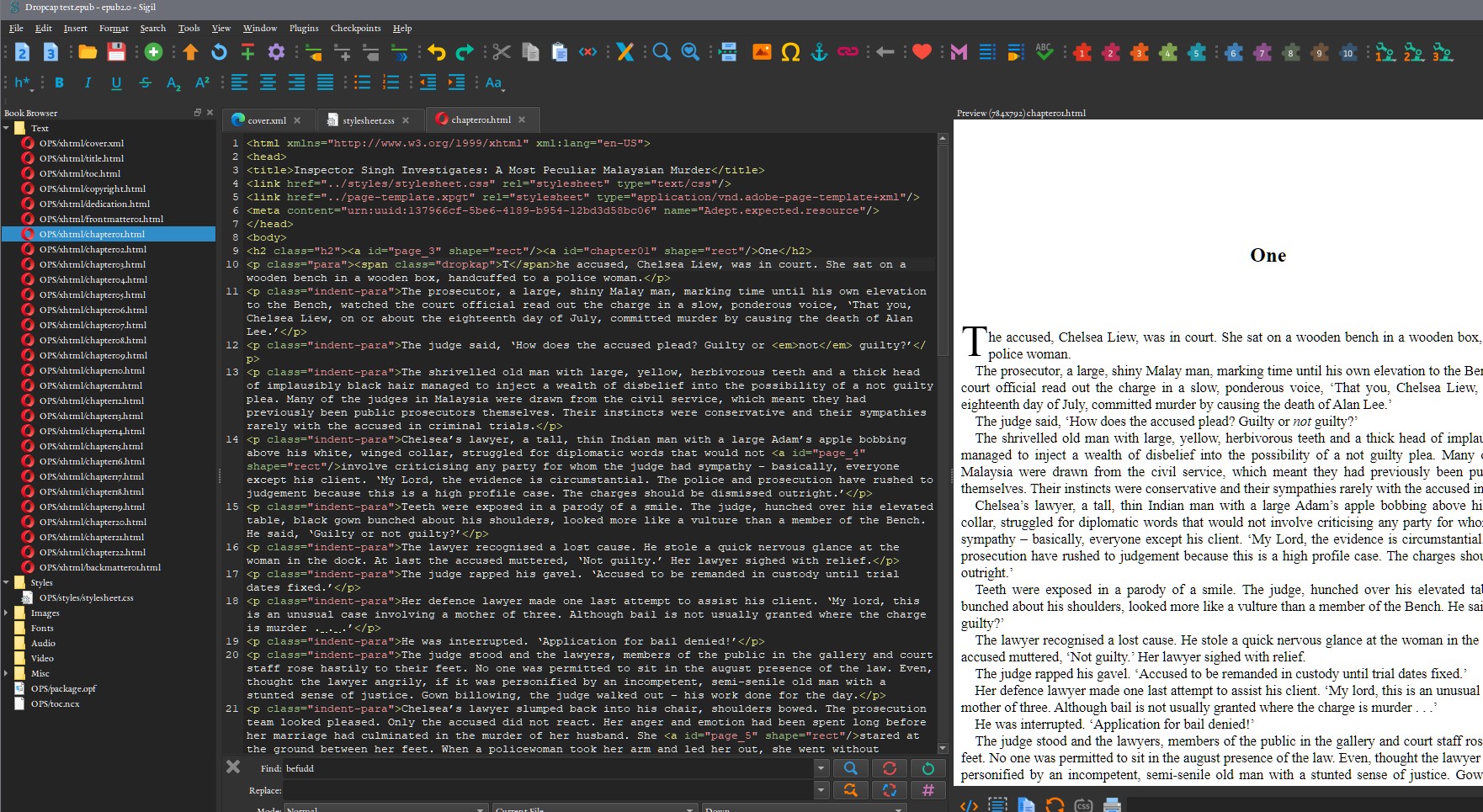
Task: Center-align text with the toolbar icon
Action: click(268, 82)
